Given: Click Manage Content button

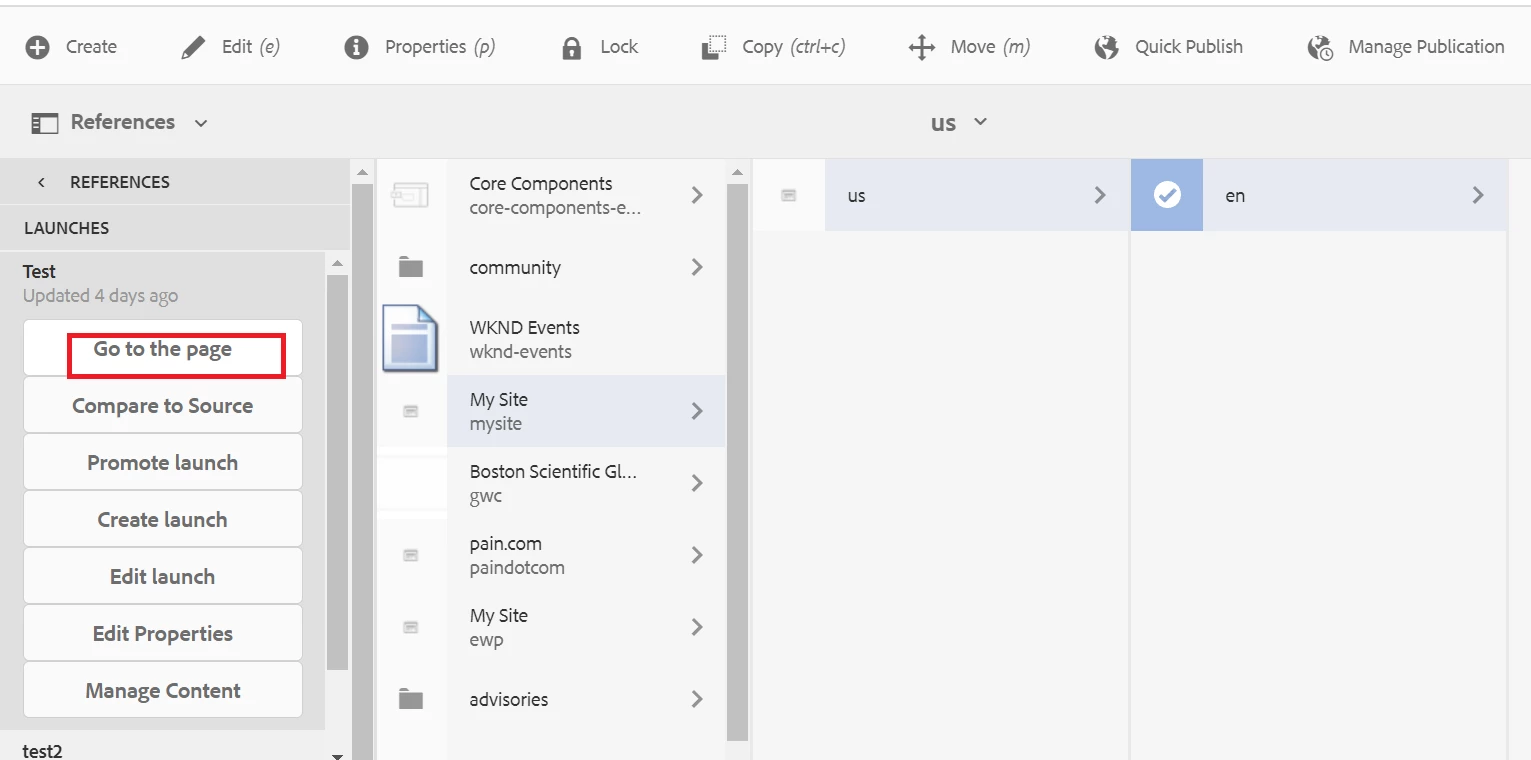Looking at the screenshot, I should (x=163, y=691).
